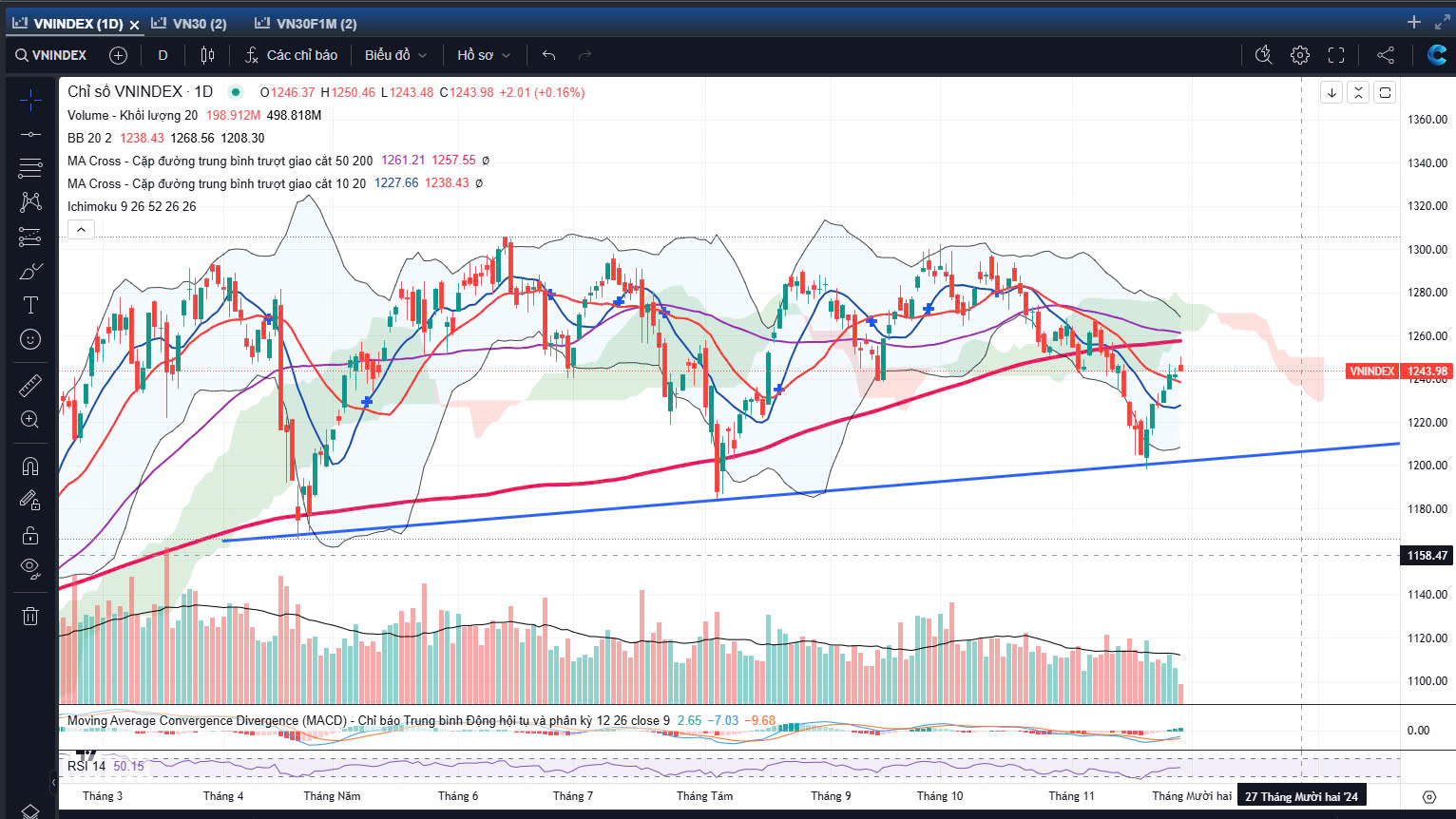Toggle stay in drawing mode

click(30, 500)
